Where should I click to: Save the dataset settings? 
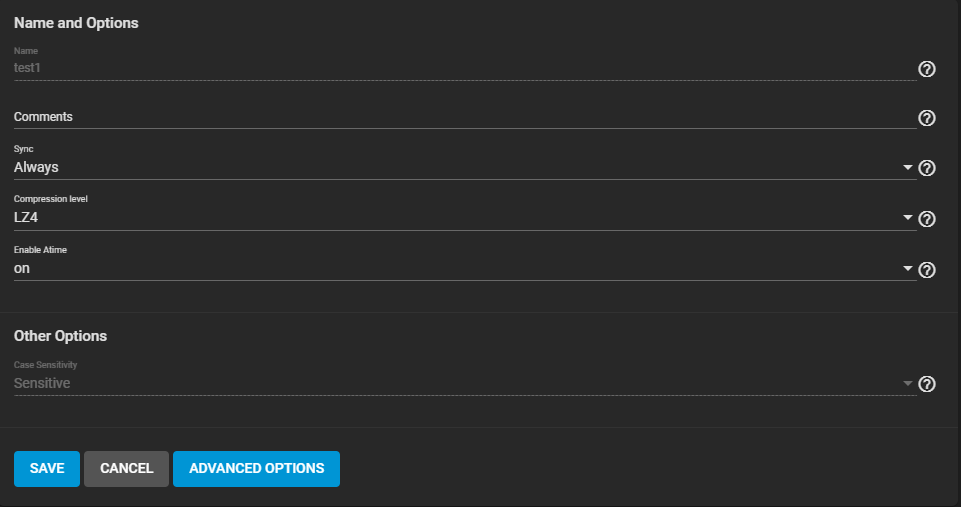point(47,468)
